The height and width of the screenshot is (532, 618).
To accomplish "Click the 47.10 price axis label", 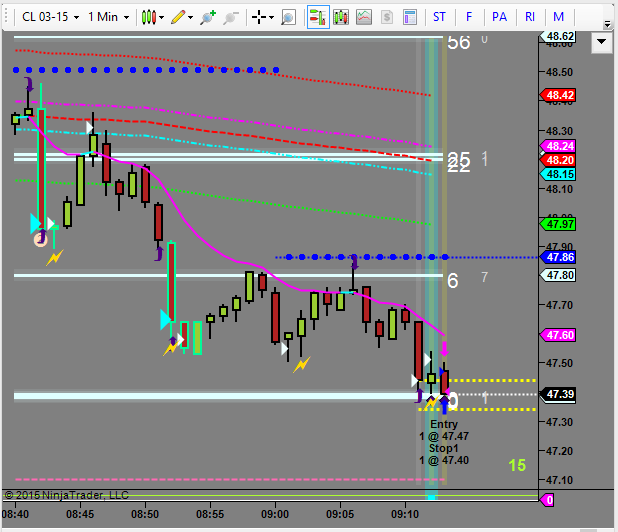I will [x=559, y=480].
